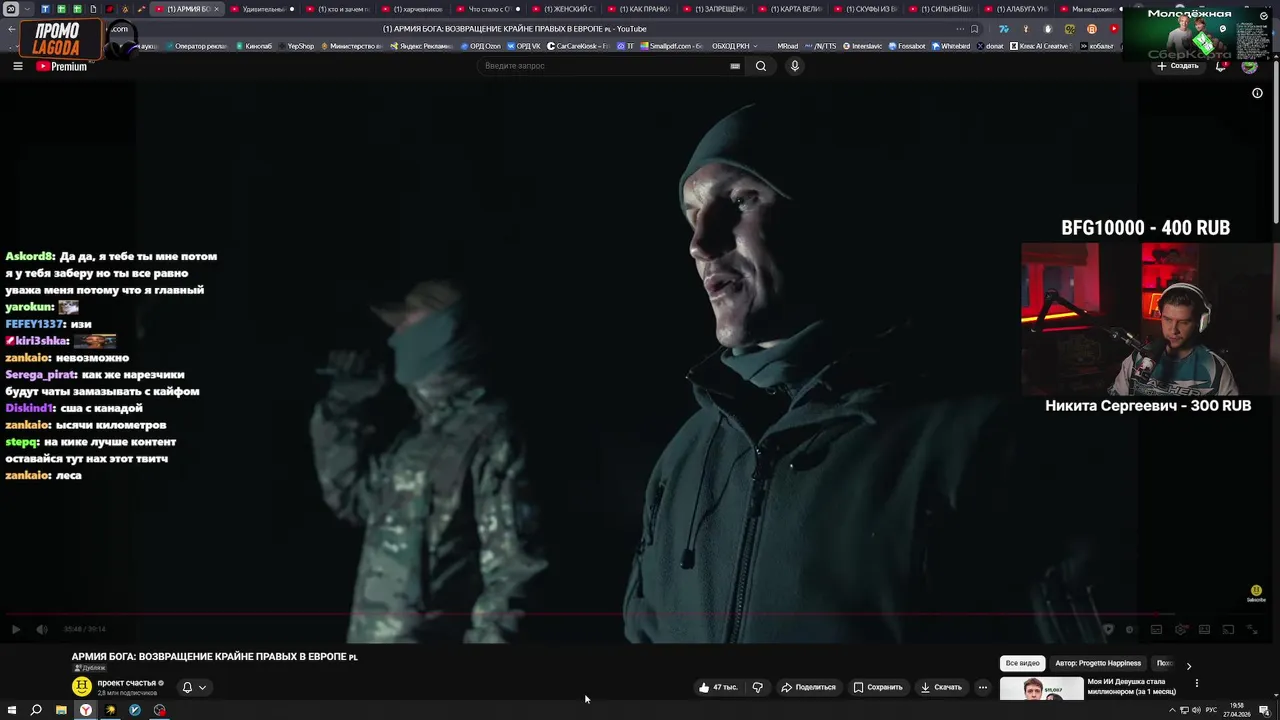Open Windows taskbar search
The image size is (1280, 720).
tap(36, 710)
